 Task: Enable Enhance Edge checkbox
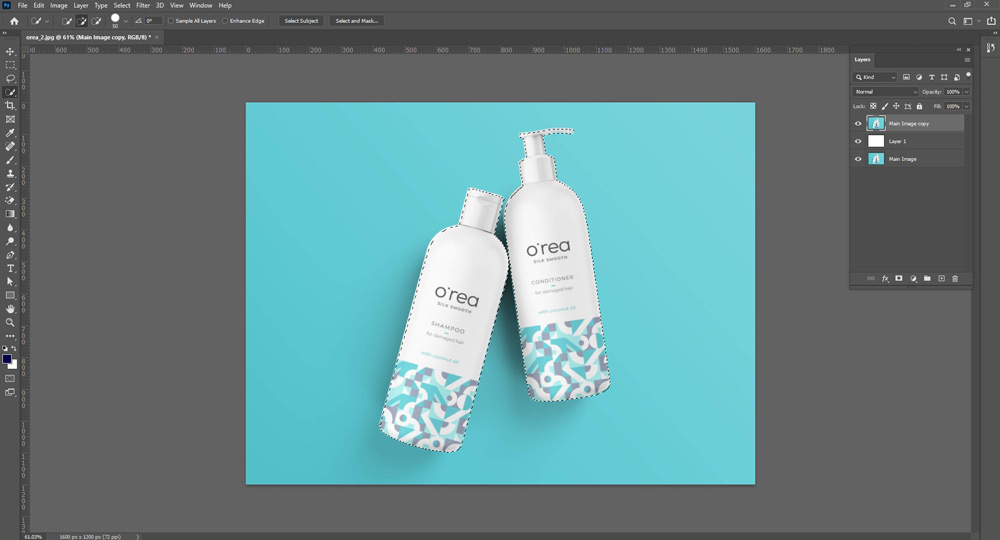[x=225, y=21]
